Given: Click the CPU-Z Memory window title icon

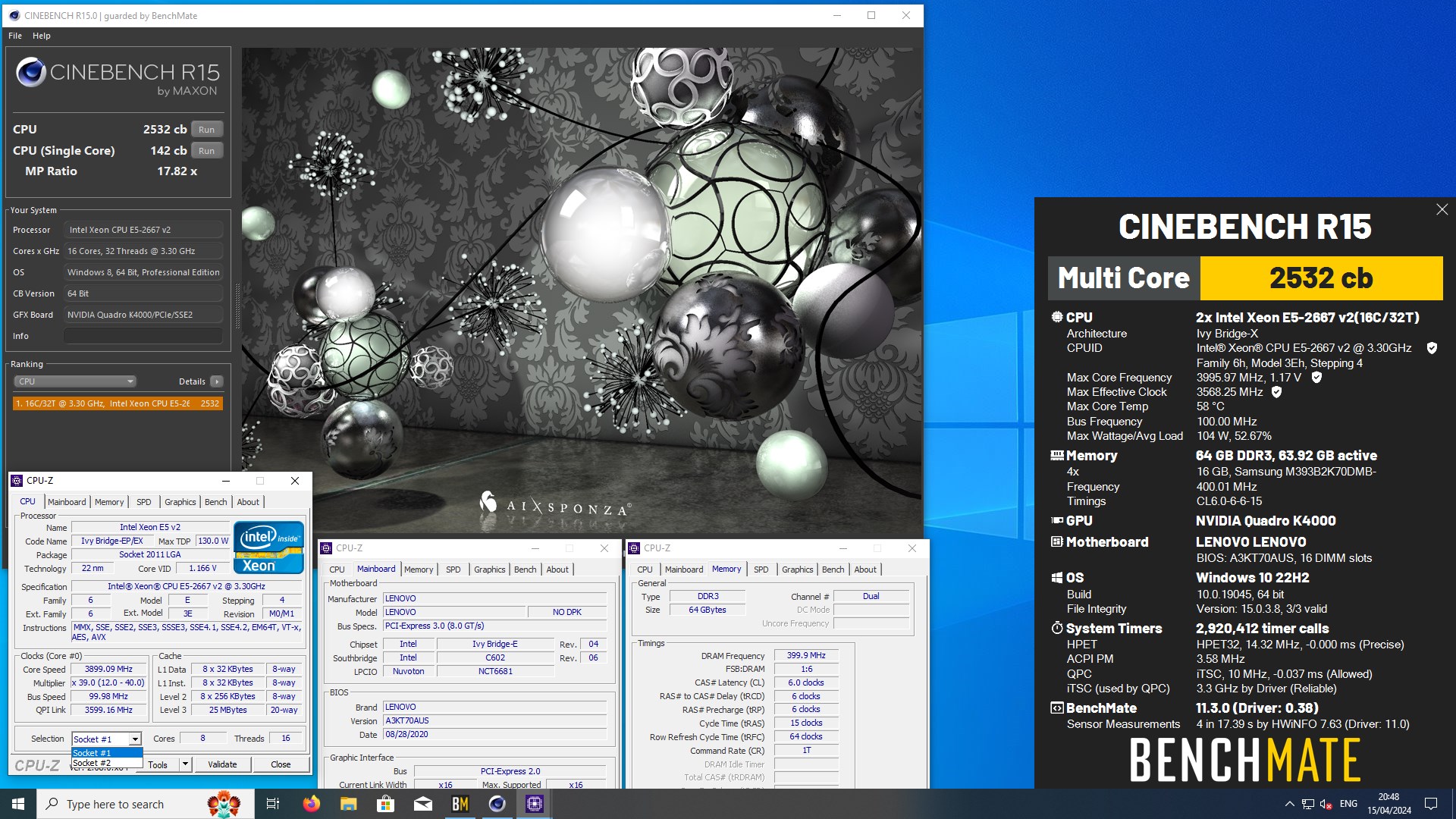Looking at the screenshot, I should [x=634, y=548].
